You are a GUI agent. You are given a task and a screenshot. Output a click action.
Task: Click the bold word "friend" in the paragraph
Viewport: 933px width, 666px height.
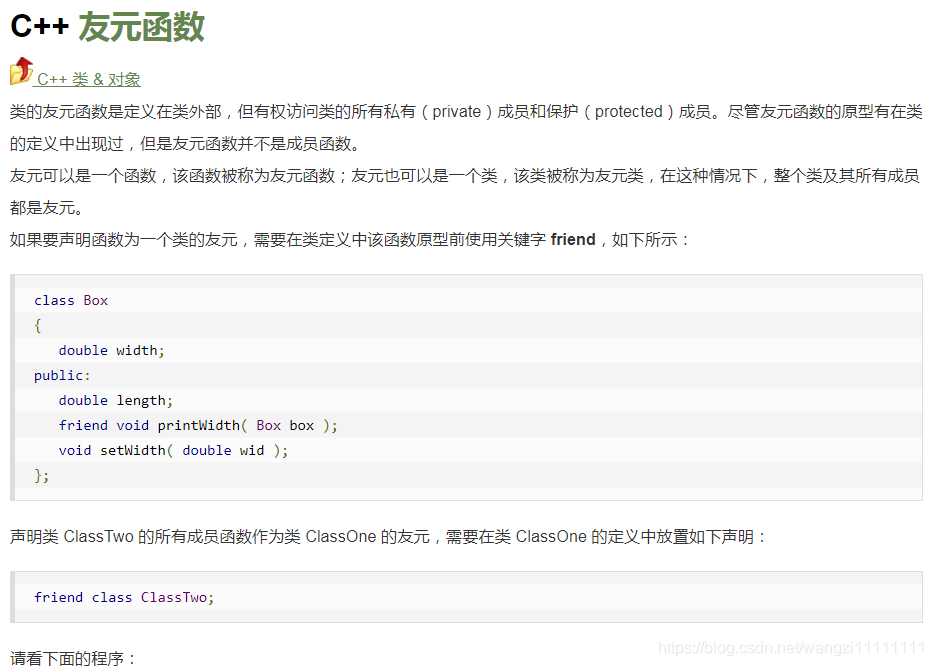point(573,239)
